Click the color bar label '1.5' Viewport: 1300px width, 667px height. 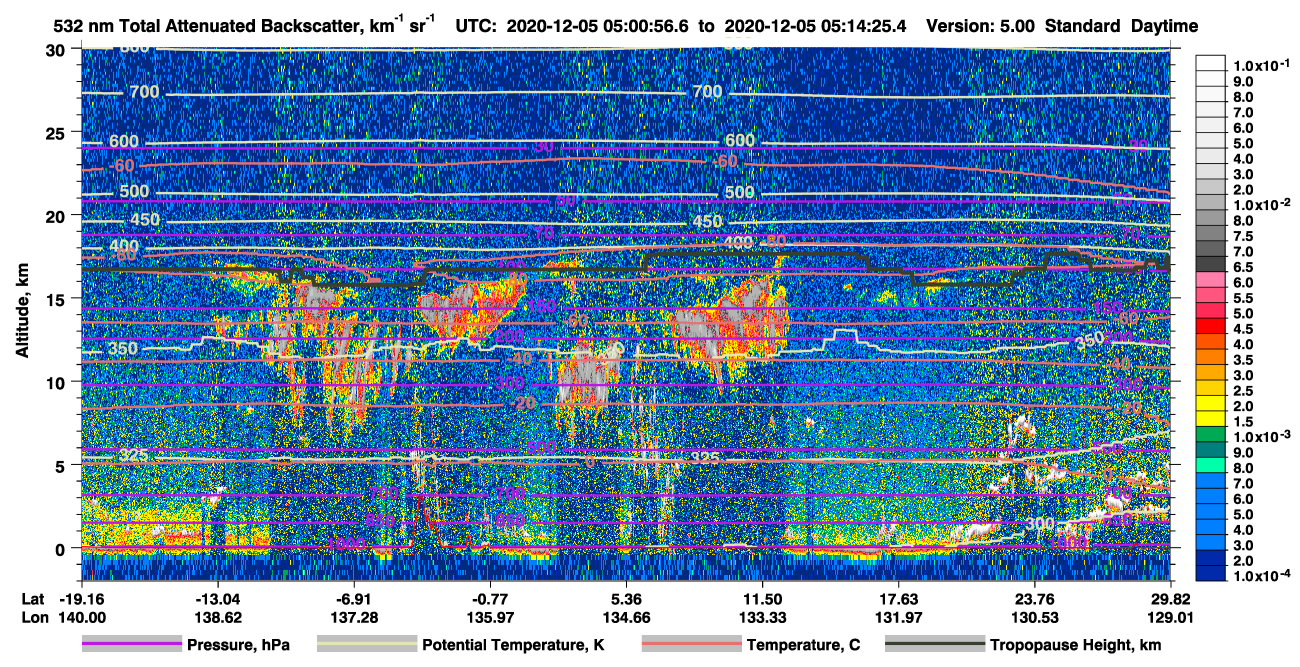click(1243, 422)
